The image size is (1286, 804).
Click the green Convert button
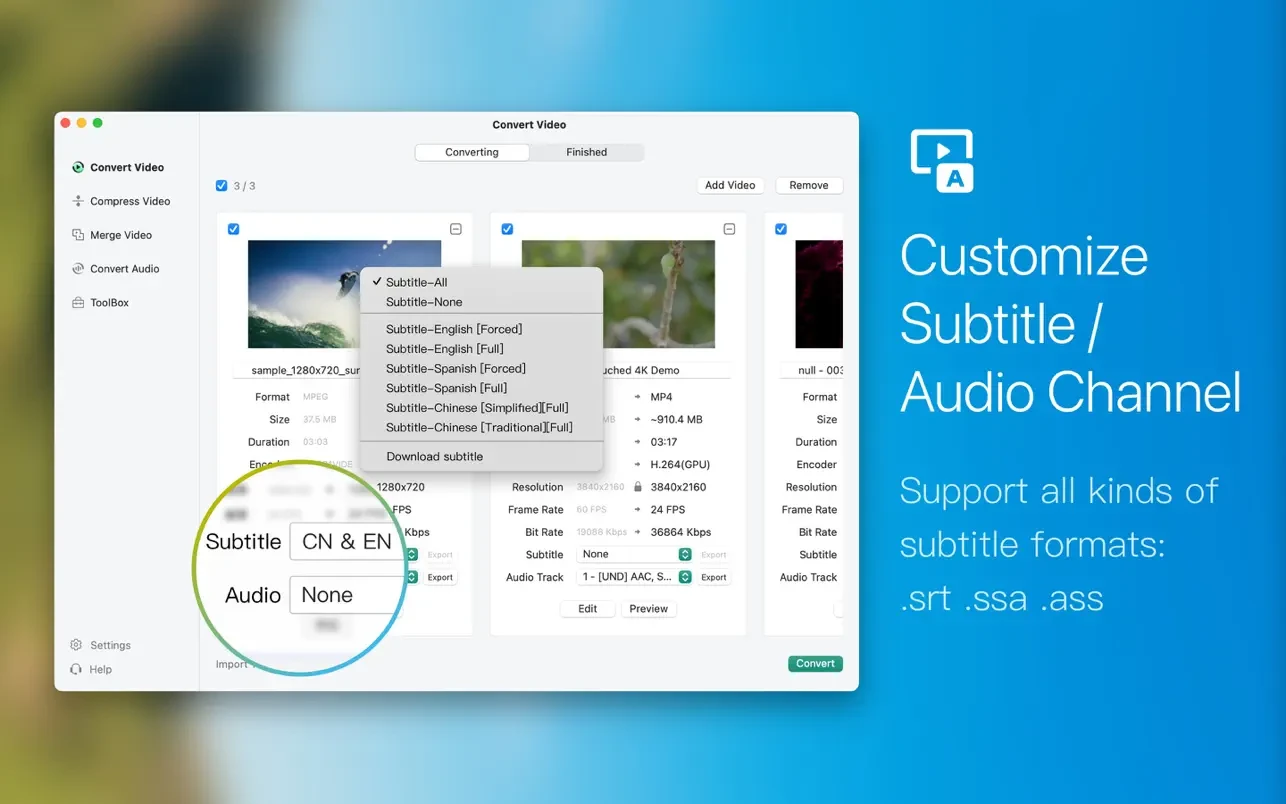coord(815,663)
